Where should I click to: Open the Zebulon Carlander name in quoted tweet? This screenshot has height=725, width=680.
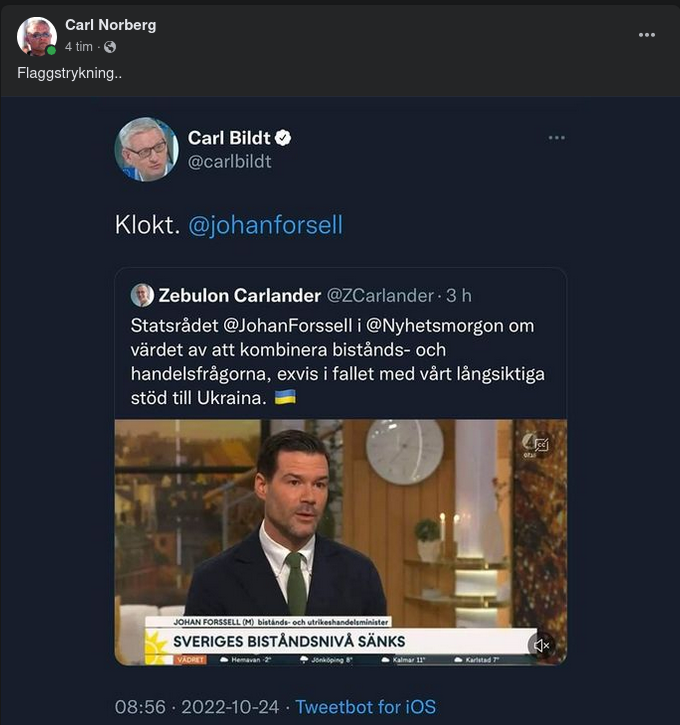coord(240,295)
